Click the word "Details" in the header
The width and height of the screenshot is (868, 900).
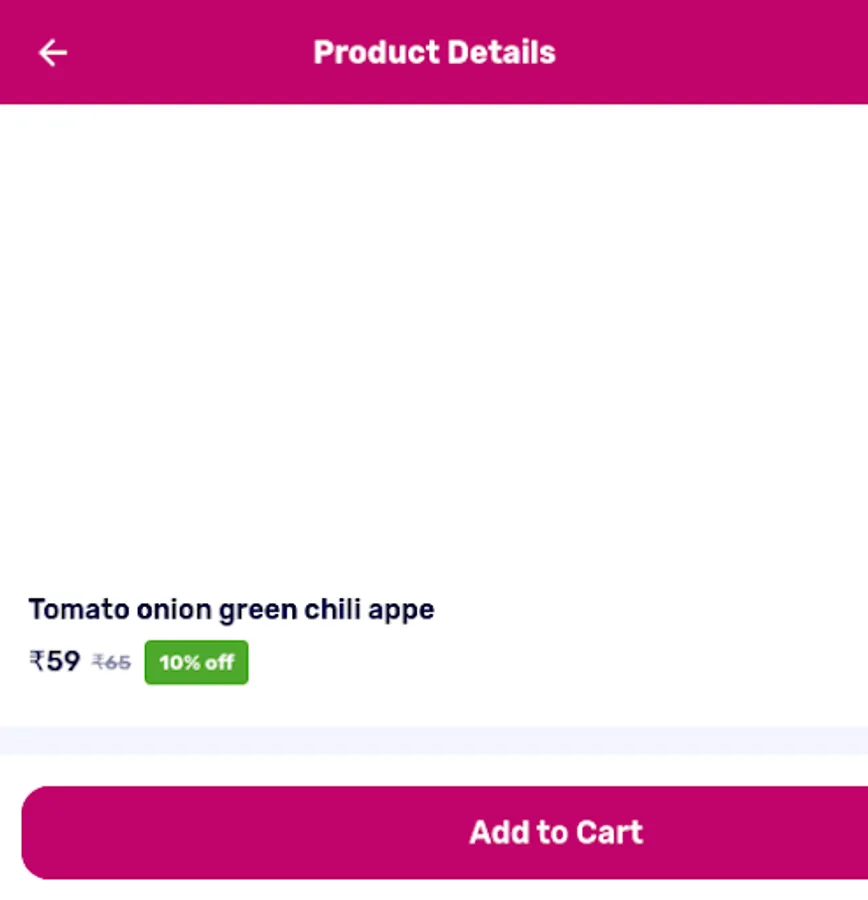(x=501, y=52)
